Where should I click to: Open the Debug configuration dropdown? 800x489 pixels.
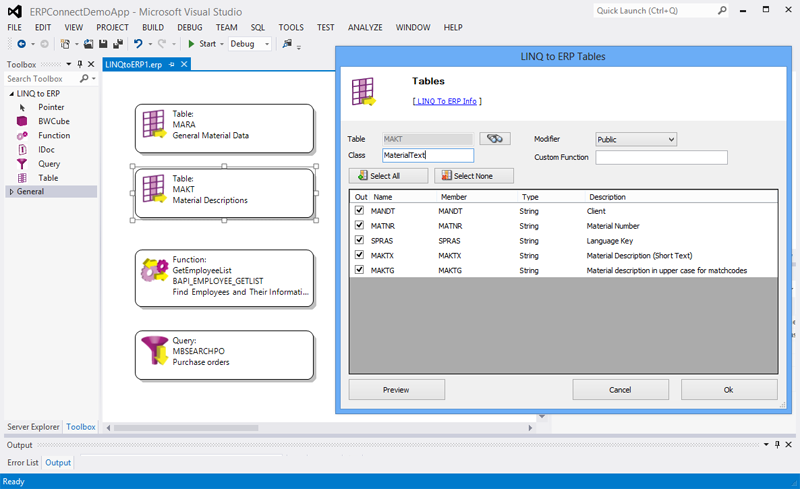click(249, 44)
